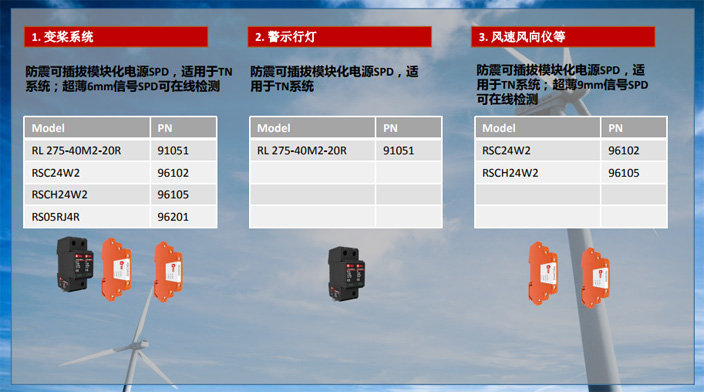
Task: Select PN 91051 in the middle table
Action: point(409,150)
